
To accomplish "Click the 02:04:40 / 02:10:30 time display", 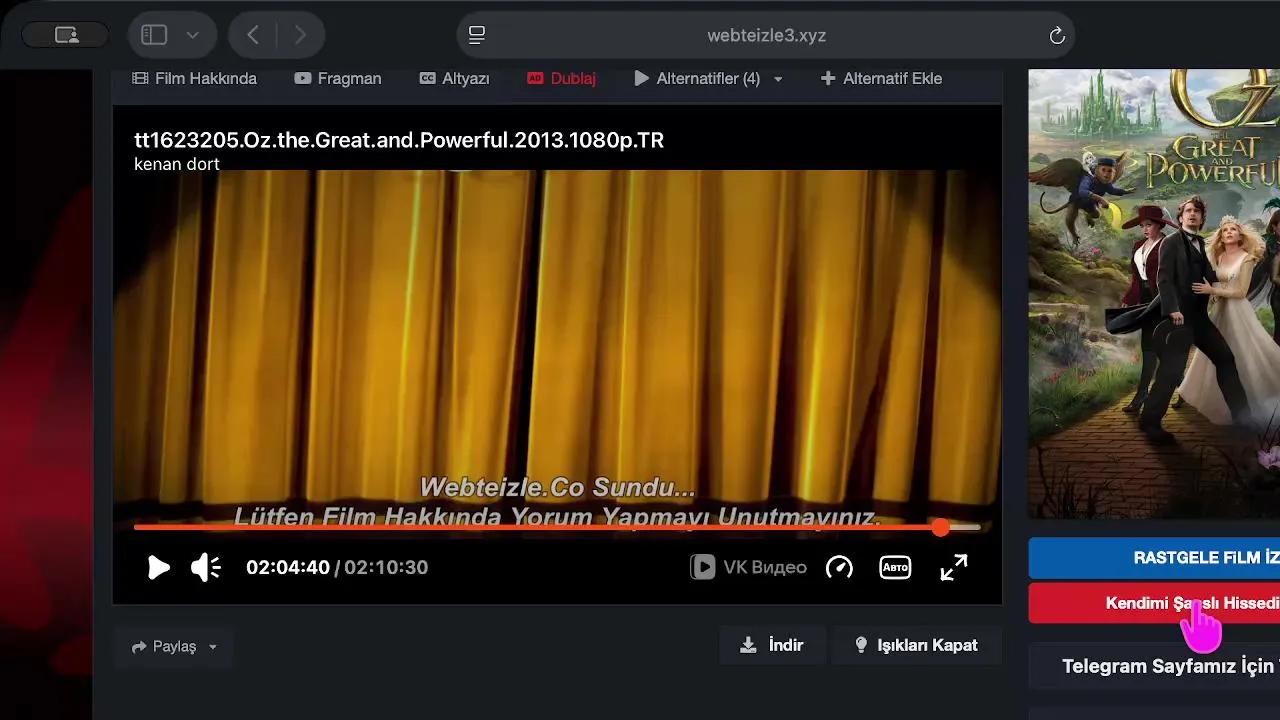I will pyautogui.click(x=337, y=568).
